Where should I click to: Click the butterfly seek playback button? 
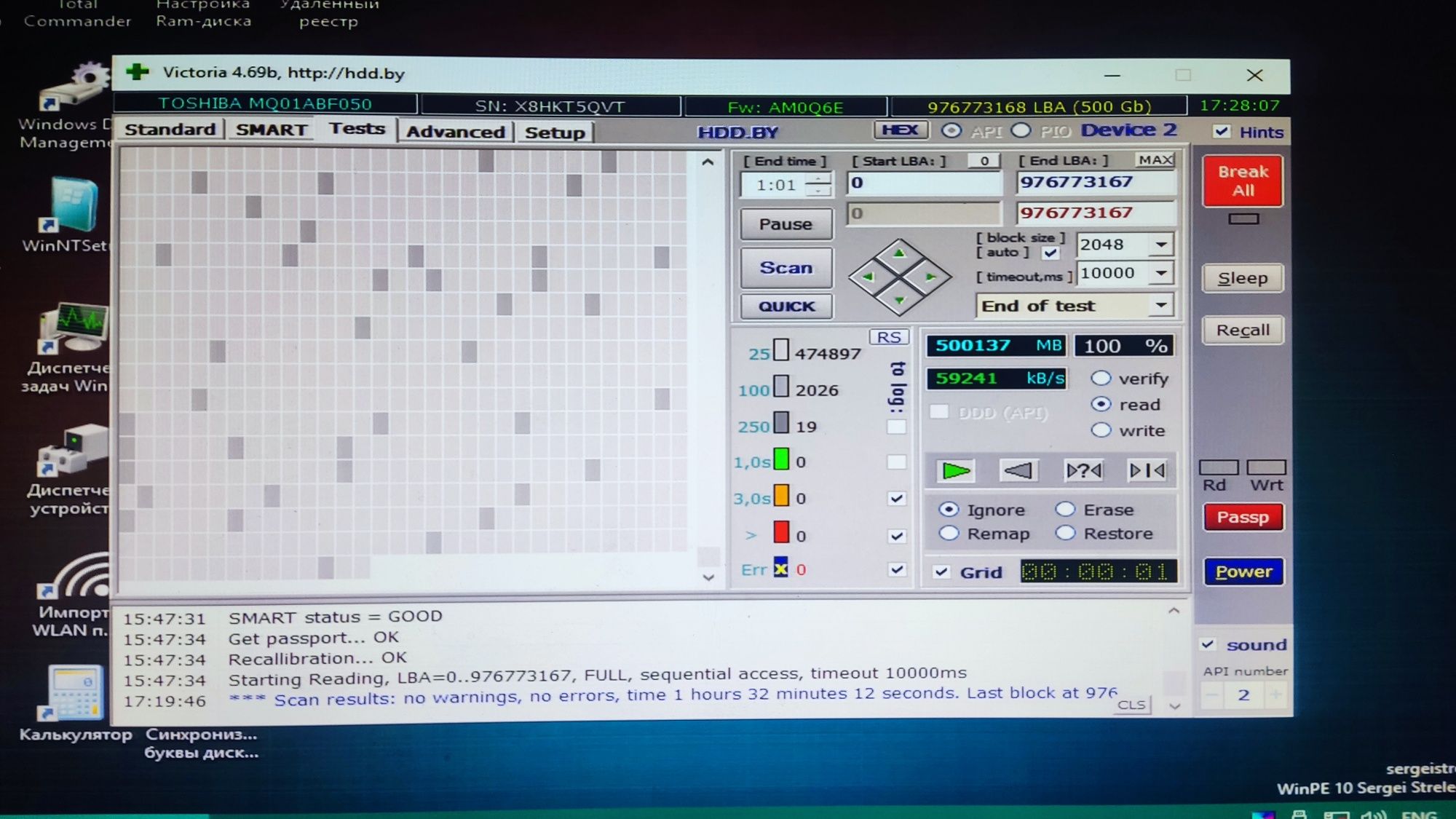coord(1147,471)
